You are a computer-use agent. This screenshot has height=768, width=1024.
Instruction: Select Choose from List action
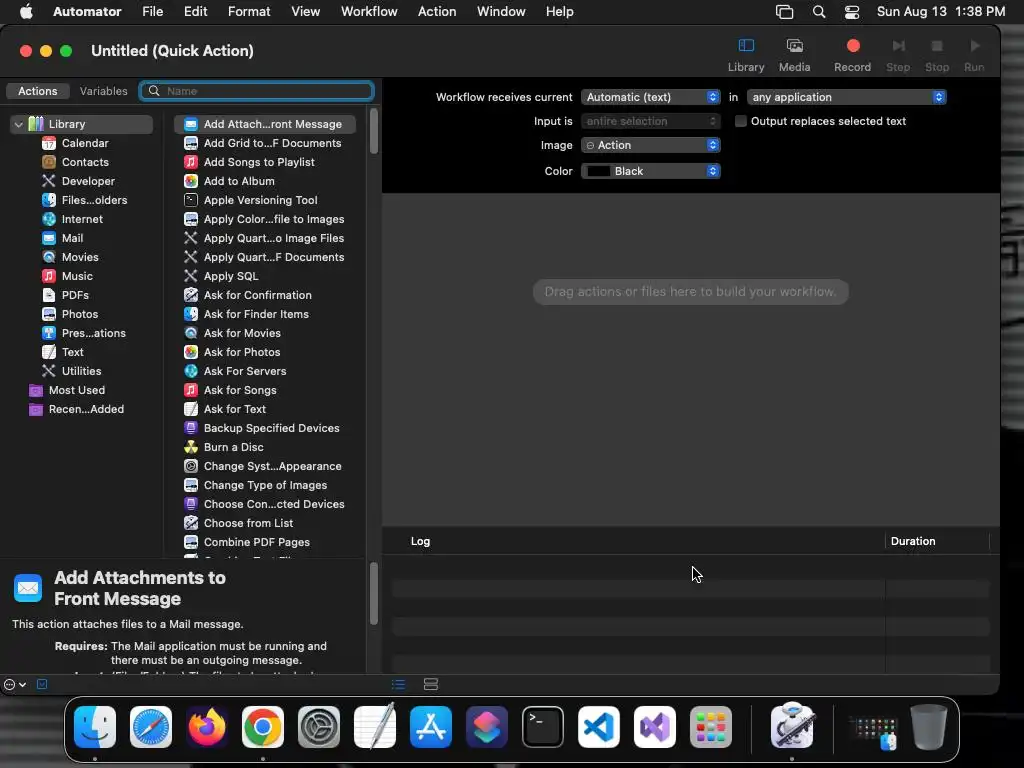[x=248, y=522]
